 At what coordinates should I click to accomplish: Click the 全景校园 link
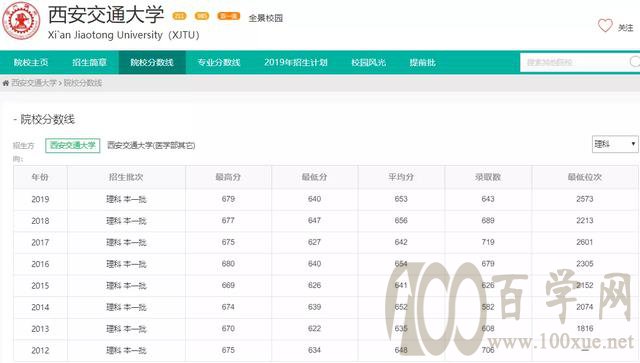[x=266, y=18]
